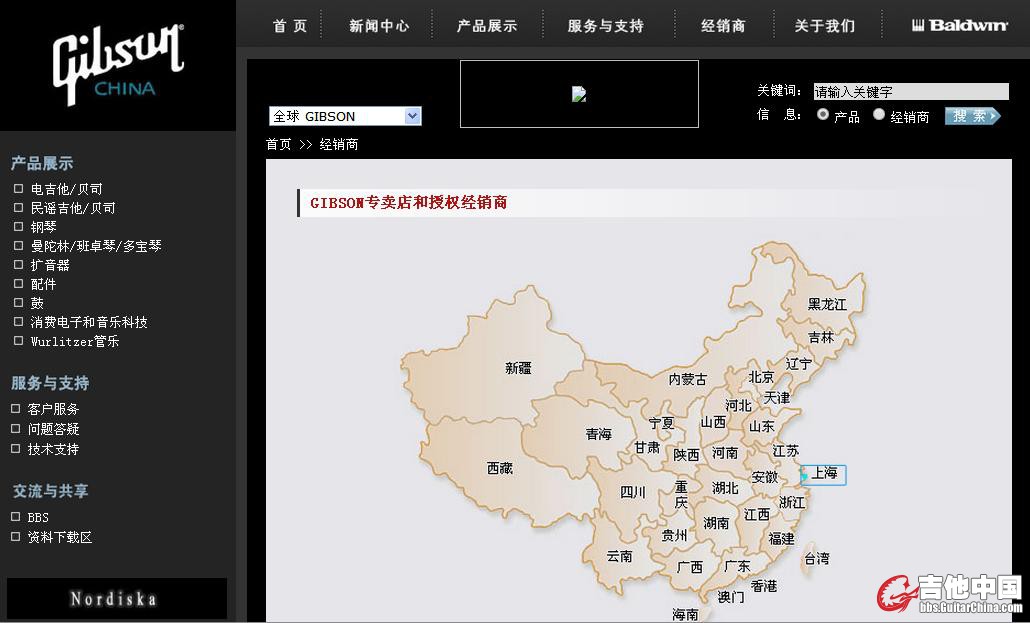Open the BBS link
The image size is (1030, 623).
(38, 518)
